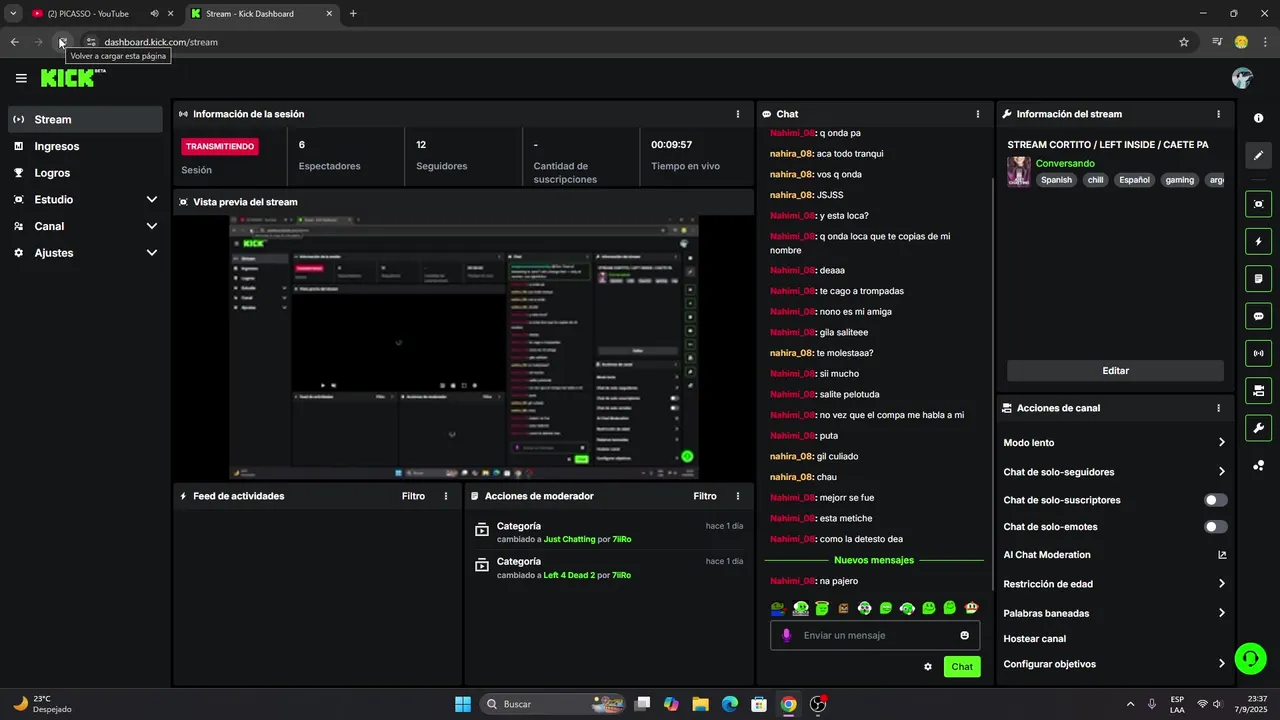1280x720 pixels.
Task: Click the taskbar Buscar search box
Action: click(x=554, y=704)
